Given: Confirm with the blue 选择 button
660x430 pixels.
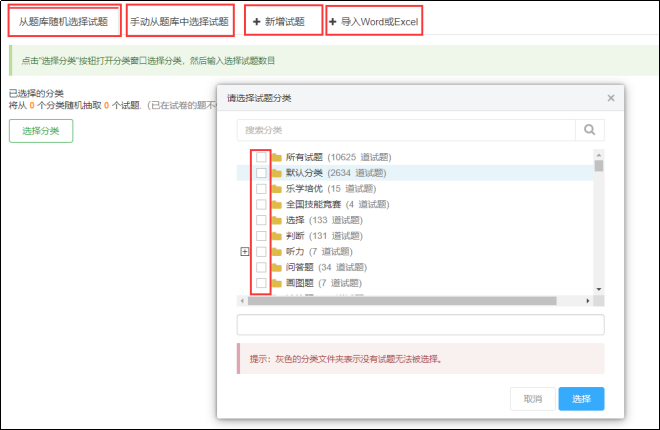Looking at the screenshot, I should tap(581, 399).
